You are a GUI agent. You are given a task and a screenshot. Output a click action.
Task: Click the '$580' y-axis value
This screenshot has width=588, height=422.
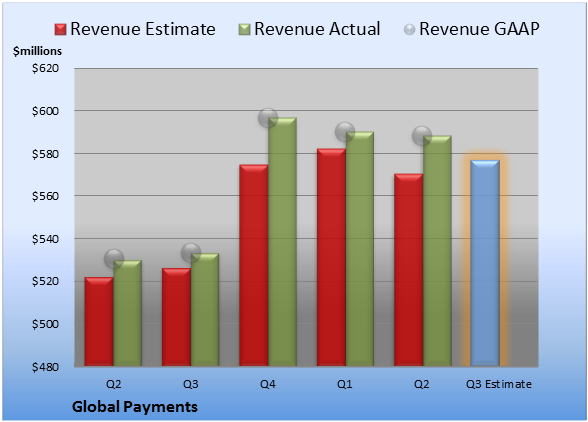(45, 154)
